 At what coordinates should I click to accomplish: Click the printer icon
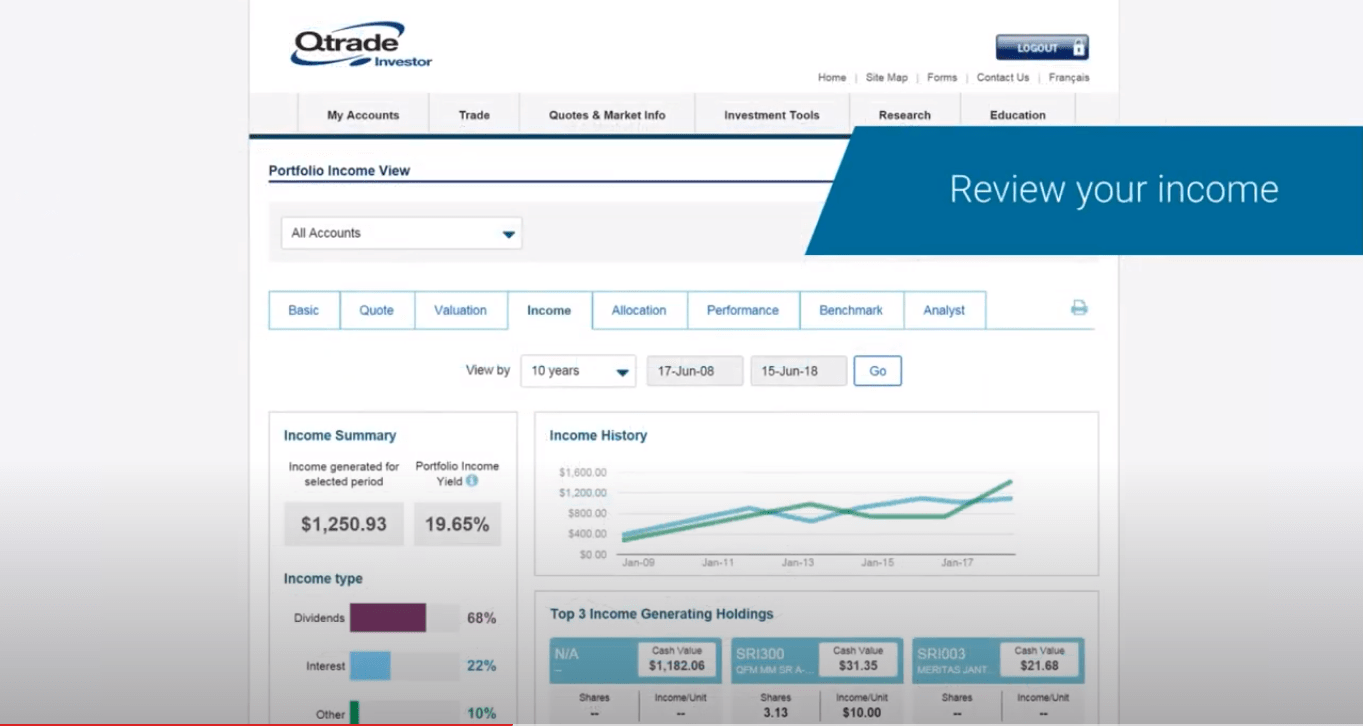(1078, 308)
